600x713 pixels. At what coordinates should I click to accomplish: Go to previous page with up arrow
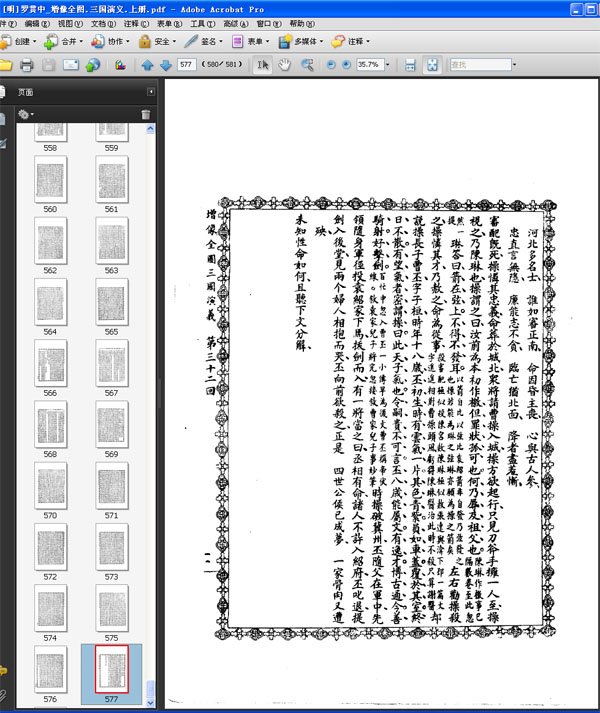coord(147,65)
